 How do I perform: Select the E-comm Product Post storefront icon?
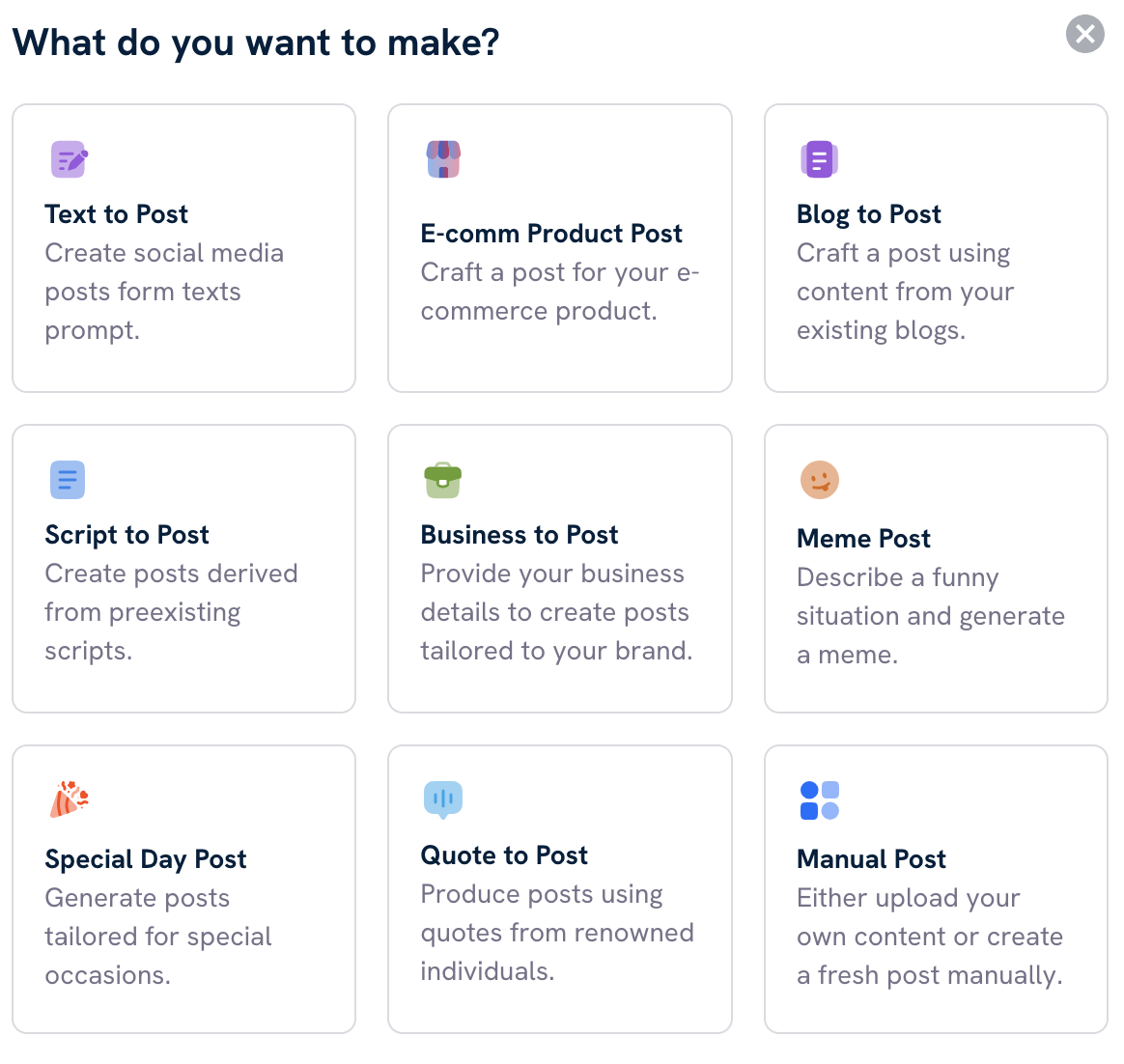[x=442, y=159]
